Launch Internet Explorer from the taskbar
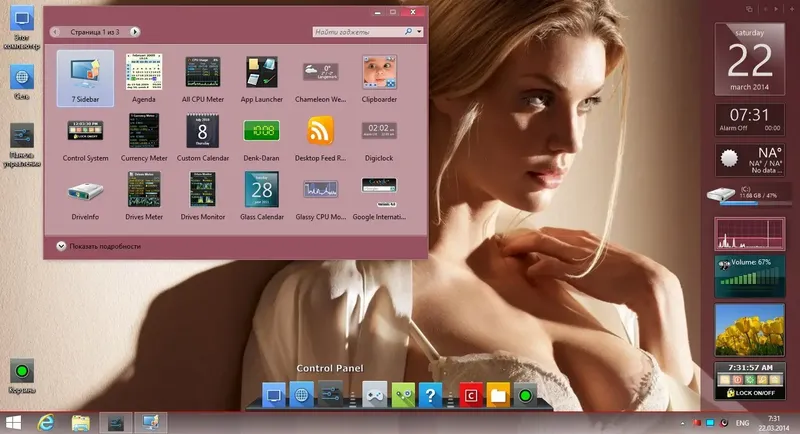The width and height of the screenshot is (800, 434). coord(46,423)
